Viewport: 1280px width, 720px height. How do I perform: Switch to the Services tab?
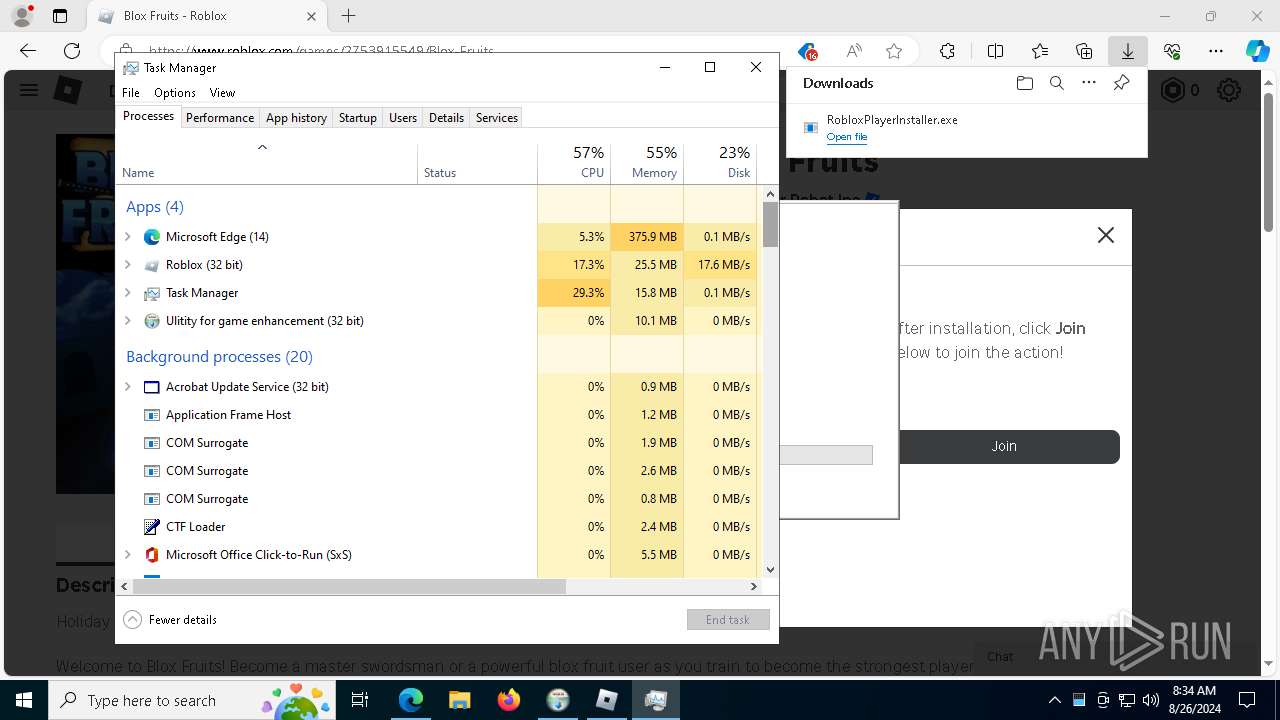(x=497, y=118)
